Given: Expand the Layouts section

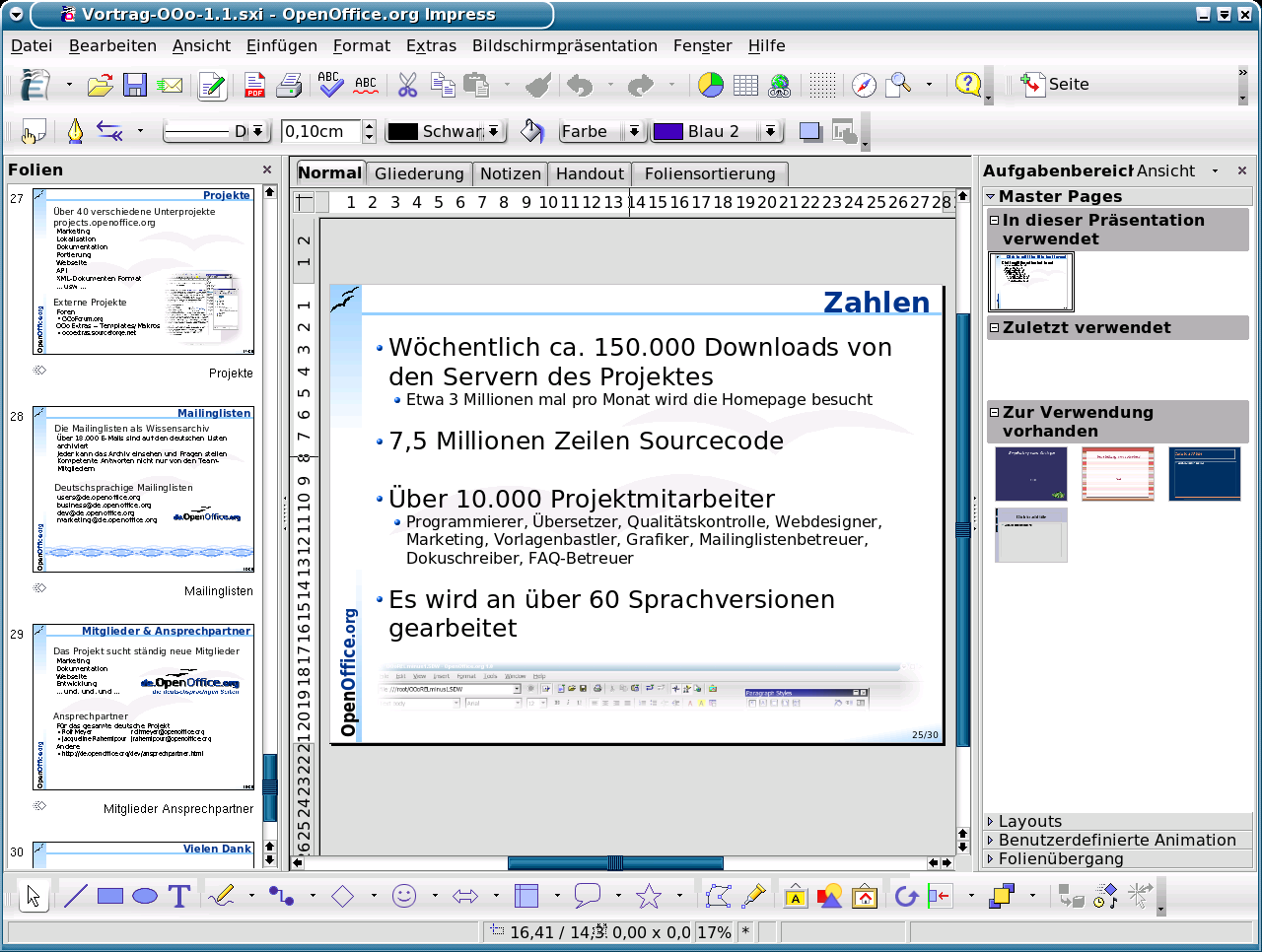Looking at the screenshot, I should pyautogui.click(x=1118, y=821).
